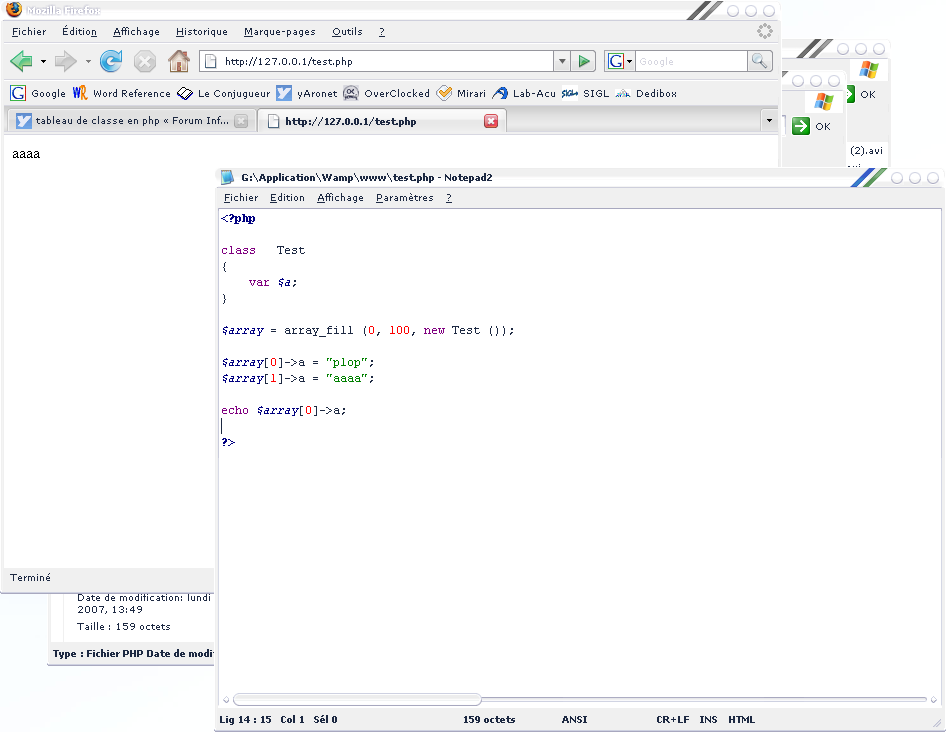946x732 pixels.
Task: Click the search magnifier icon
Action: point(760,62)
